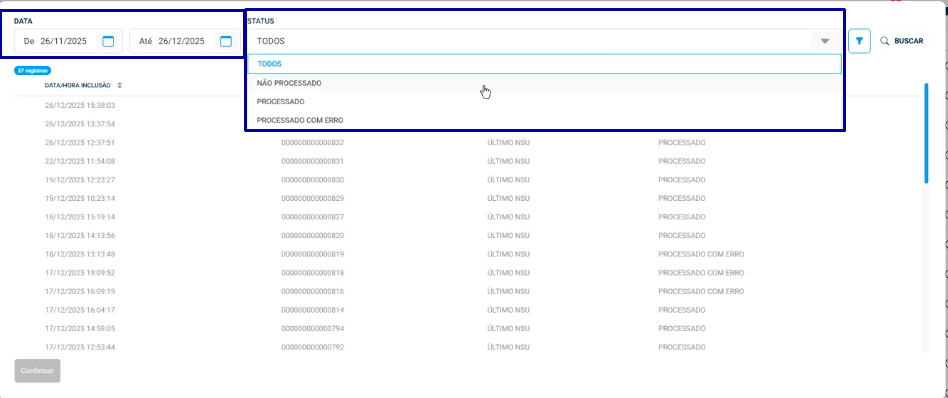The width and height of the screenshot is (948, 398).
Task: Click the Confirmar button
Action: point(37,371)
